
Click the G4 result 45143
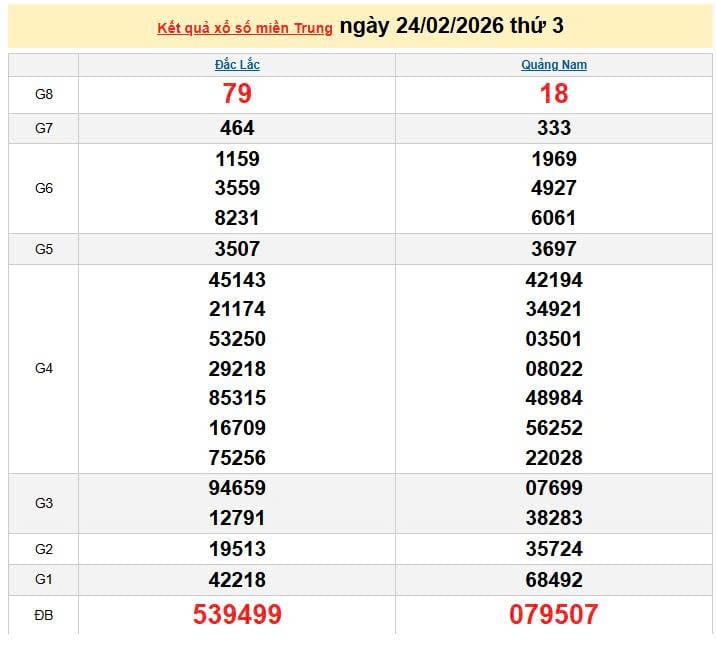point(237,280)
